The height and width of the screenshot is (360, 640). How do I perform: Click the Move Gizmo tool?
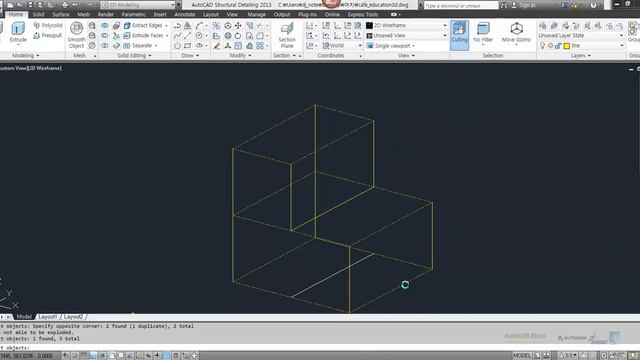516,32
